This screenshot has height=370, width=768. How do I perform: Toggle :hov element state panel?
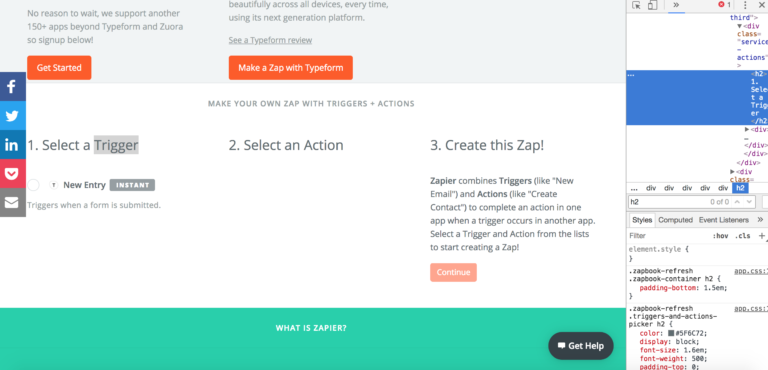(720, 236)
